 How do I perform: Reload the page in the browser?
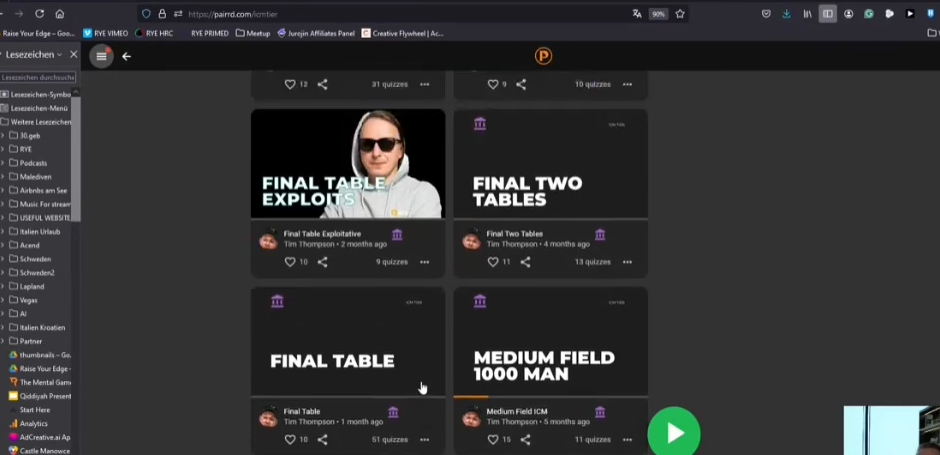(40, 14)
